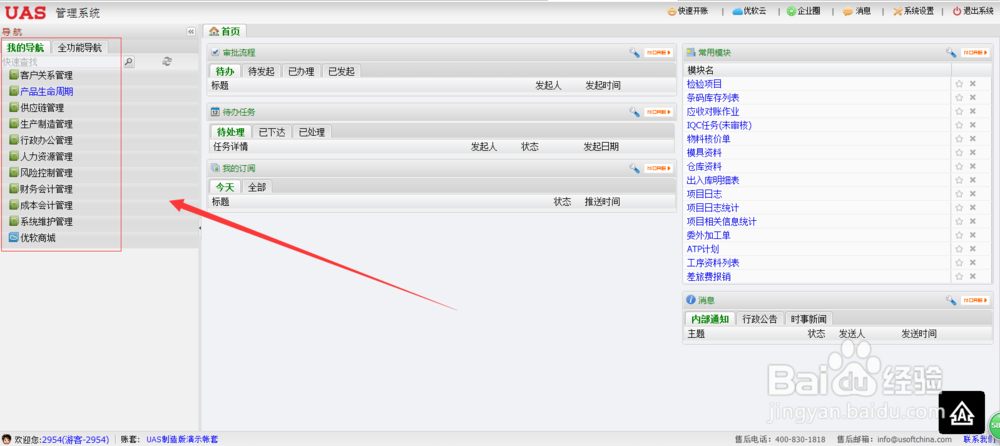The height and width of the screenshot is (446, 1000).
Task: Collapse the navigation panel with double-chevron
Action: coord(191,31)
